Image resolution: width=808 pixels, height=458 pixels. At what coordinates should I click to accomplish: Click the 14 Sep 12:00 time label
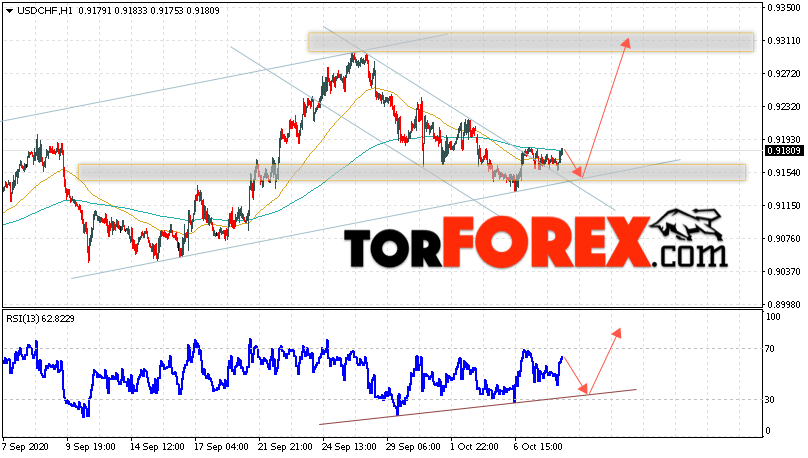pyautogui.click(x=157, y=447)
